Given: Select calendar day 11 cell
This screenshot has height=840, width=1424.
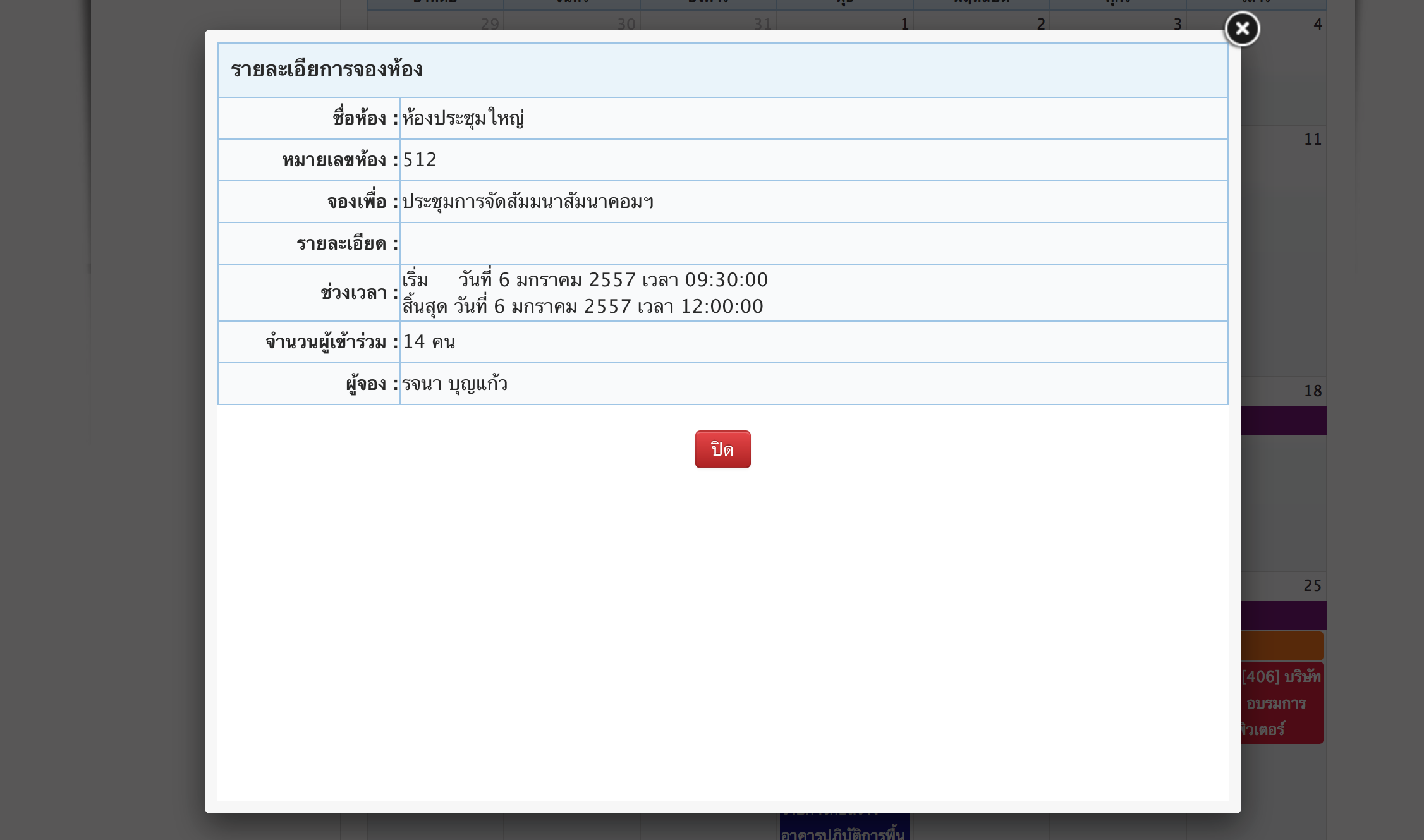Looking at the screenshot, I should 1283,253.
